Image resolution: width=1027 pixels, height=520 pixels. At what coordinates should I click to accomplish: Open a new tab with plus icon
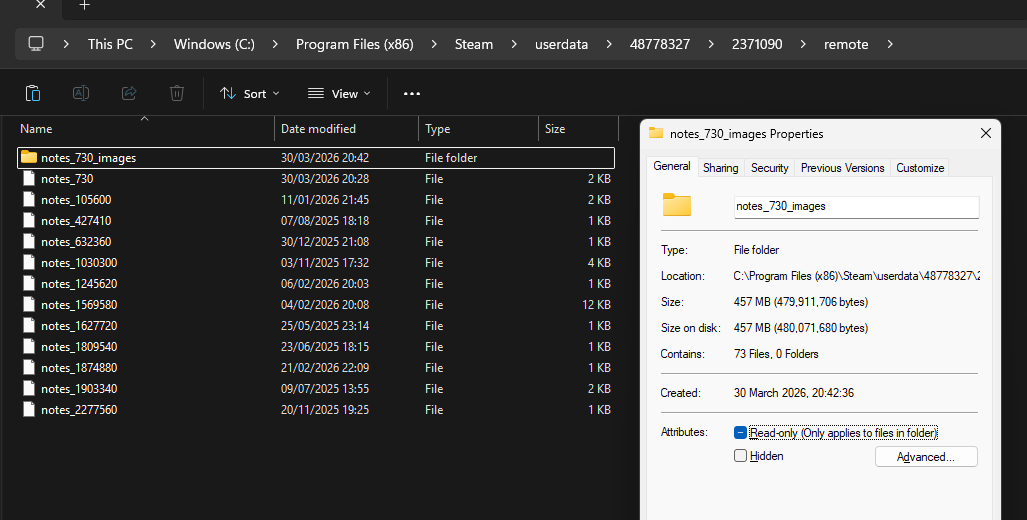coord(85,5)
